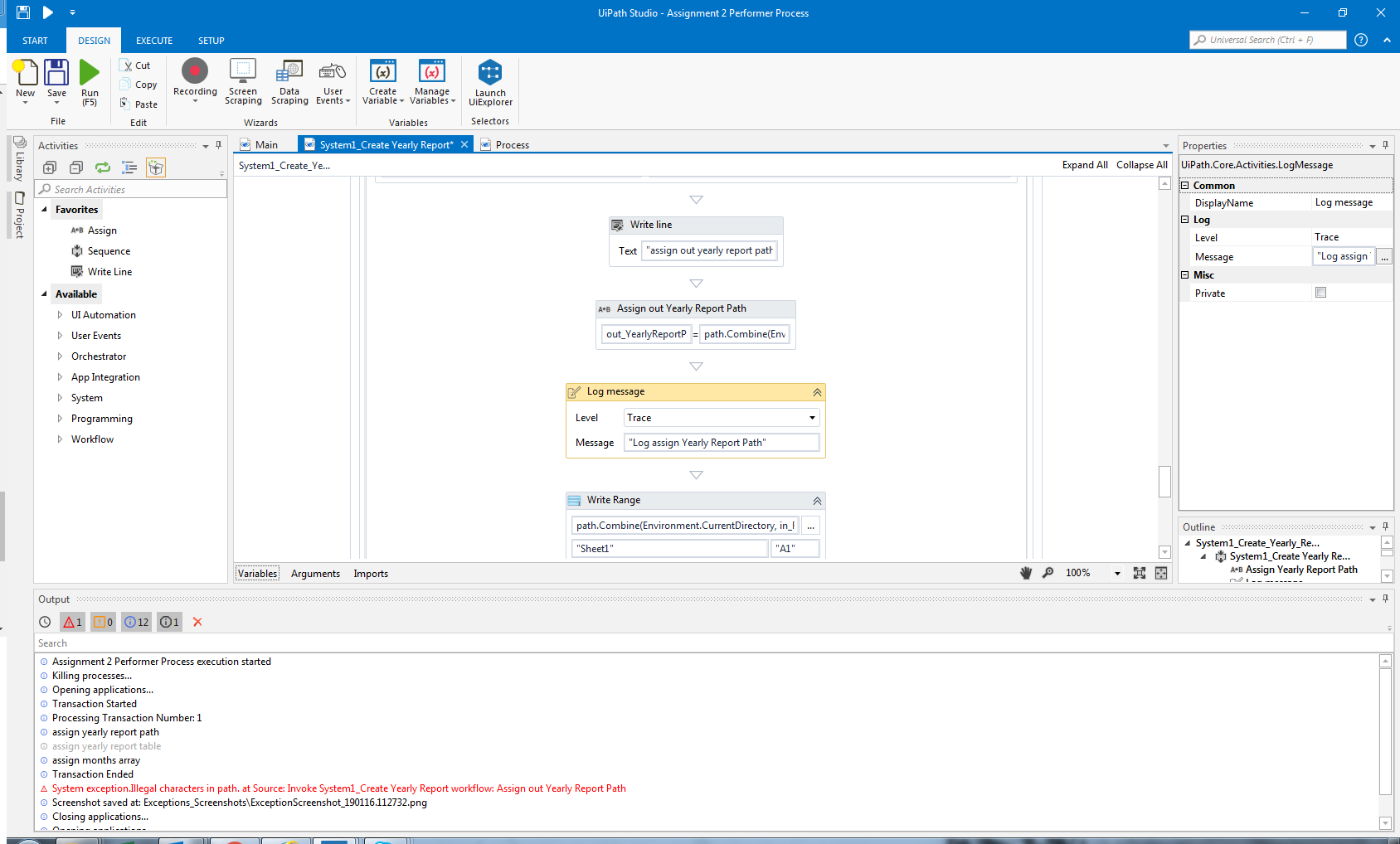
Task: Toggle errors filter in Output panel
Action: [71, 621]
